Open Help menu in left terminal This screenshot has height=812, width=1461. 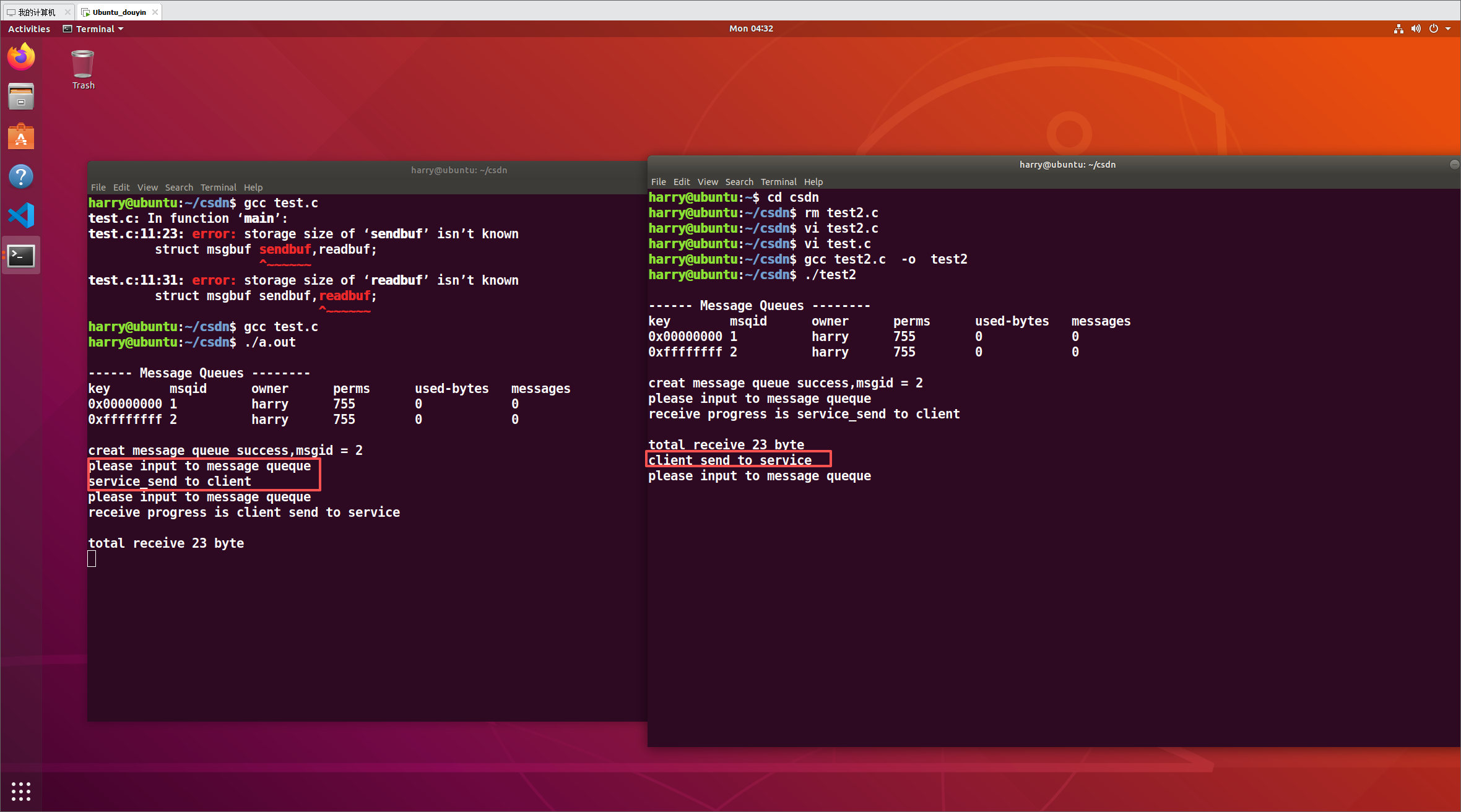click(x=253, y=187)
